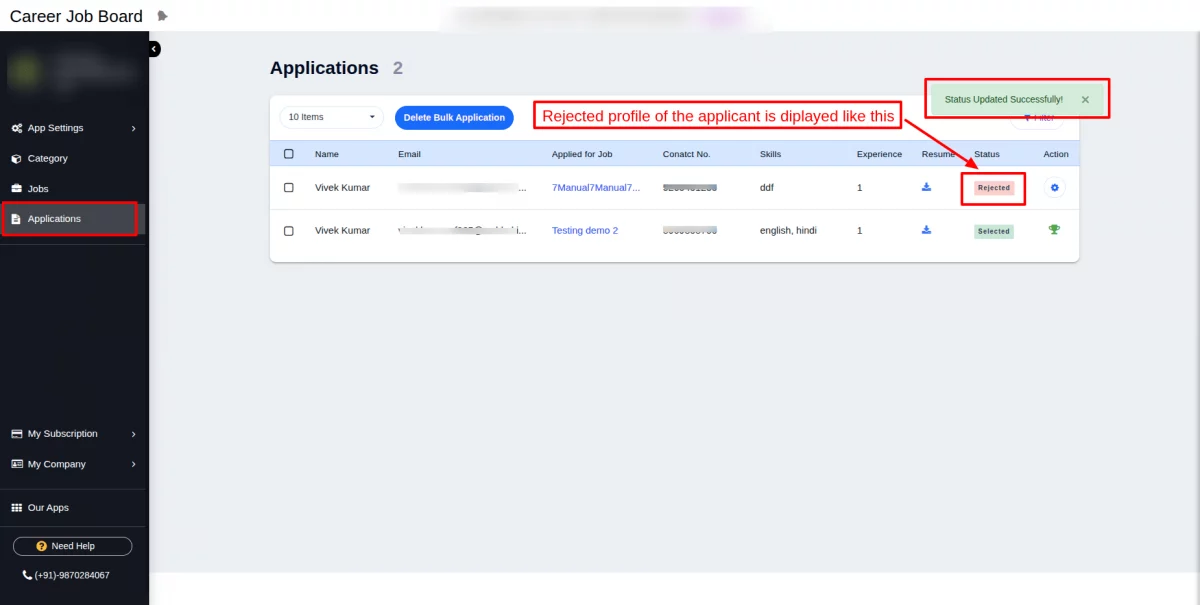
Task: Click the Applications document icon
Action: pyautogui.click(x=16, y=219)
